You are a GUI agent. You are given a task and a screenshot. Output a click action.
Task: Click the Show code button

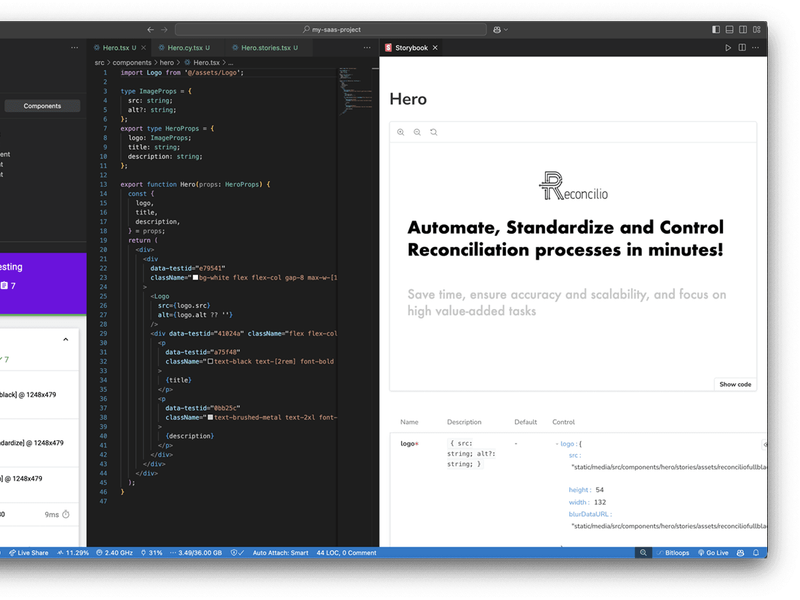click(x=735, y=384)
